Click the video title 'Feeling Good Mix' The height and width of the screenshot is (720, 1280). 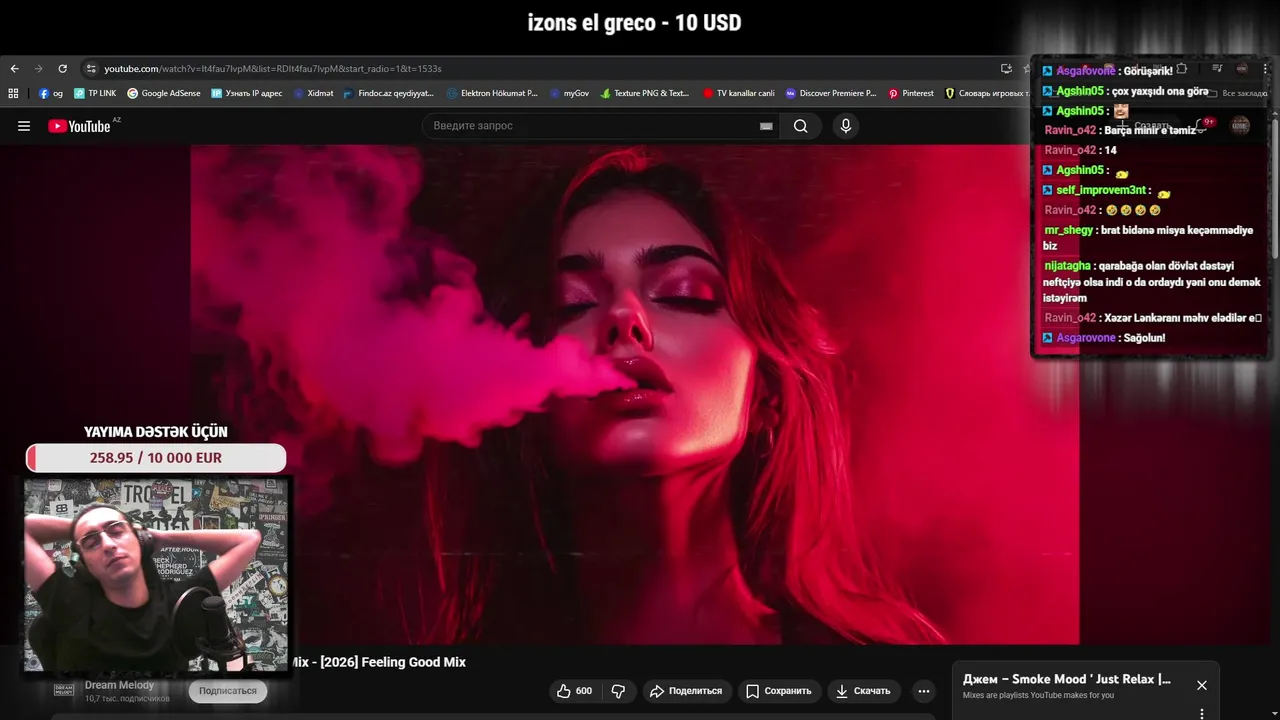[378, 662]
